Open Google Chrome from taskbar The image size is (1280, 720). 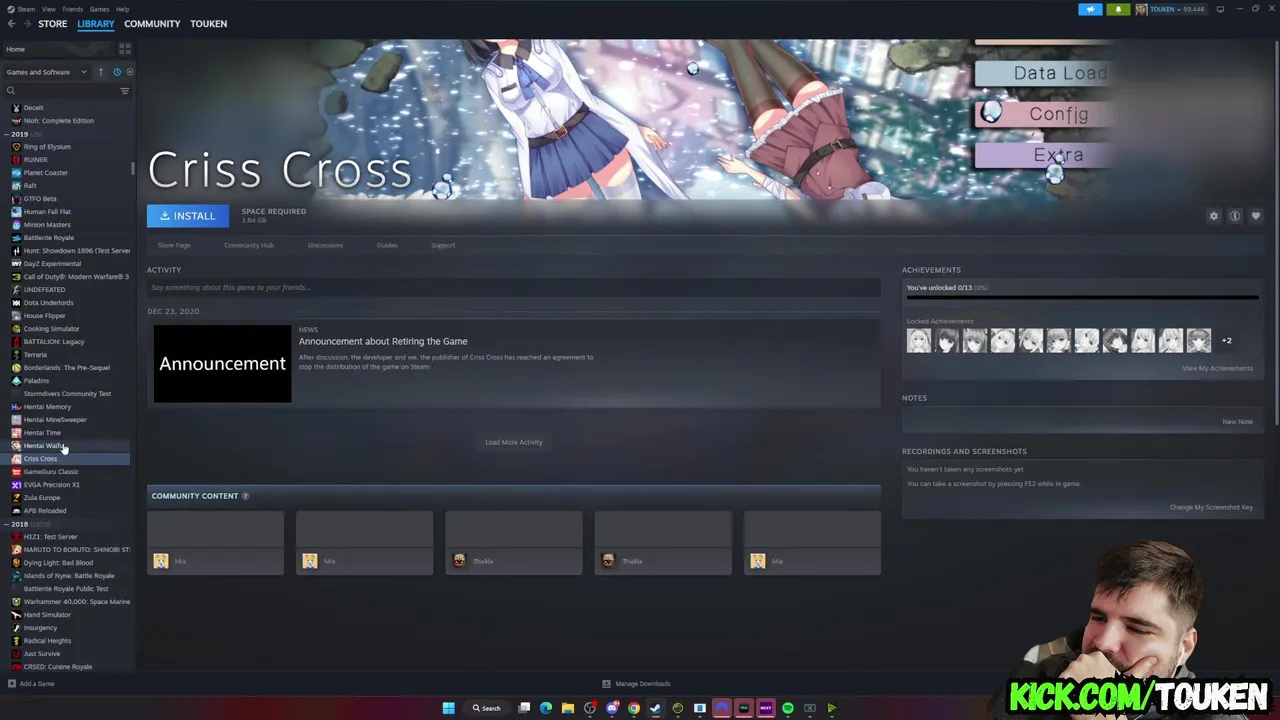click(634, 708)
